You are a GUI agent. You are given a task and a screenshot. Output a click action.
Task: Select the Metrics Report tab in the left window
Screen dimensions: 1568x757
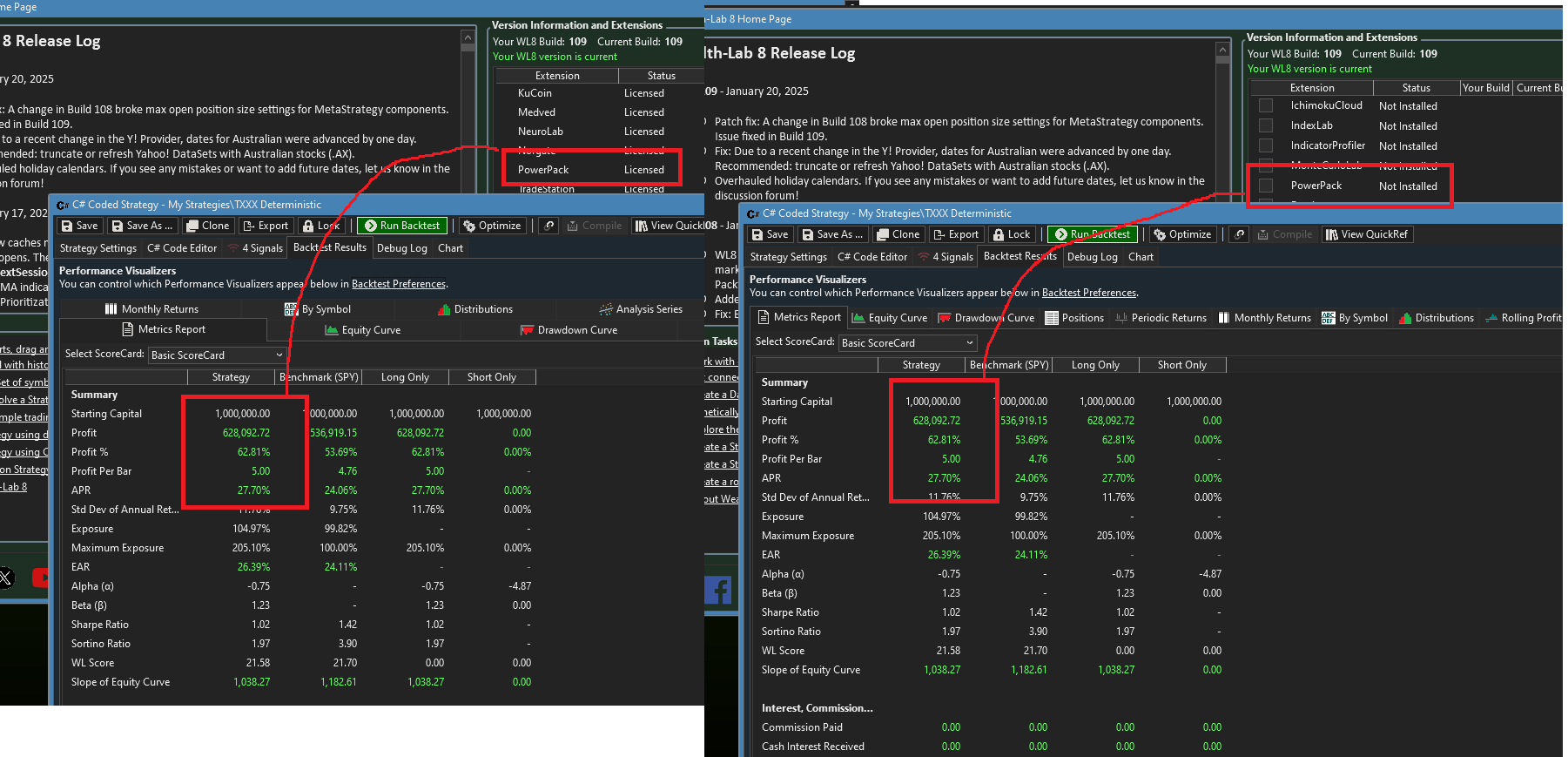pyautogui.click(x=164, y=329)
